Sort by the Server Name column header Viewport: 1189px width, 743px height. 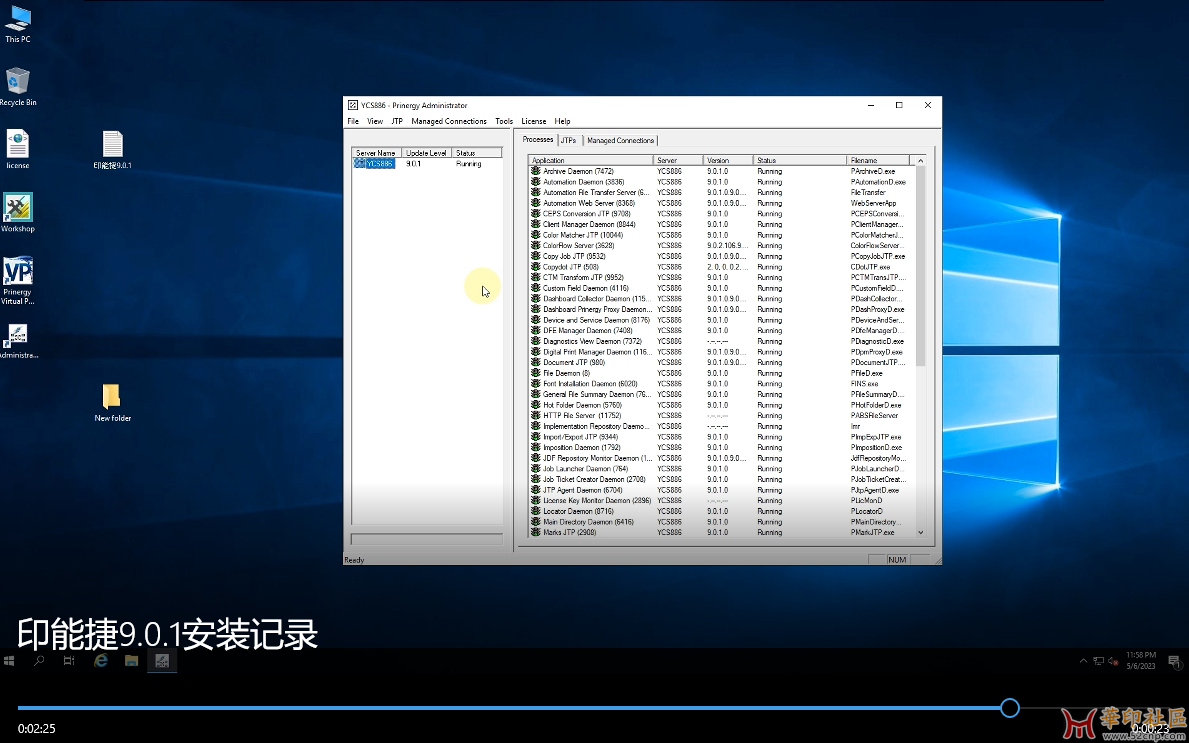pyautogui.click(x=377, y=153)
